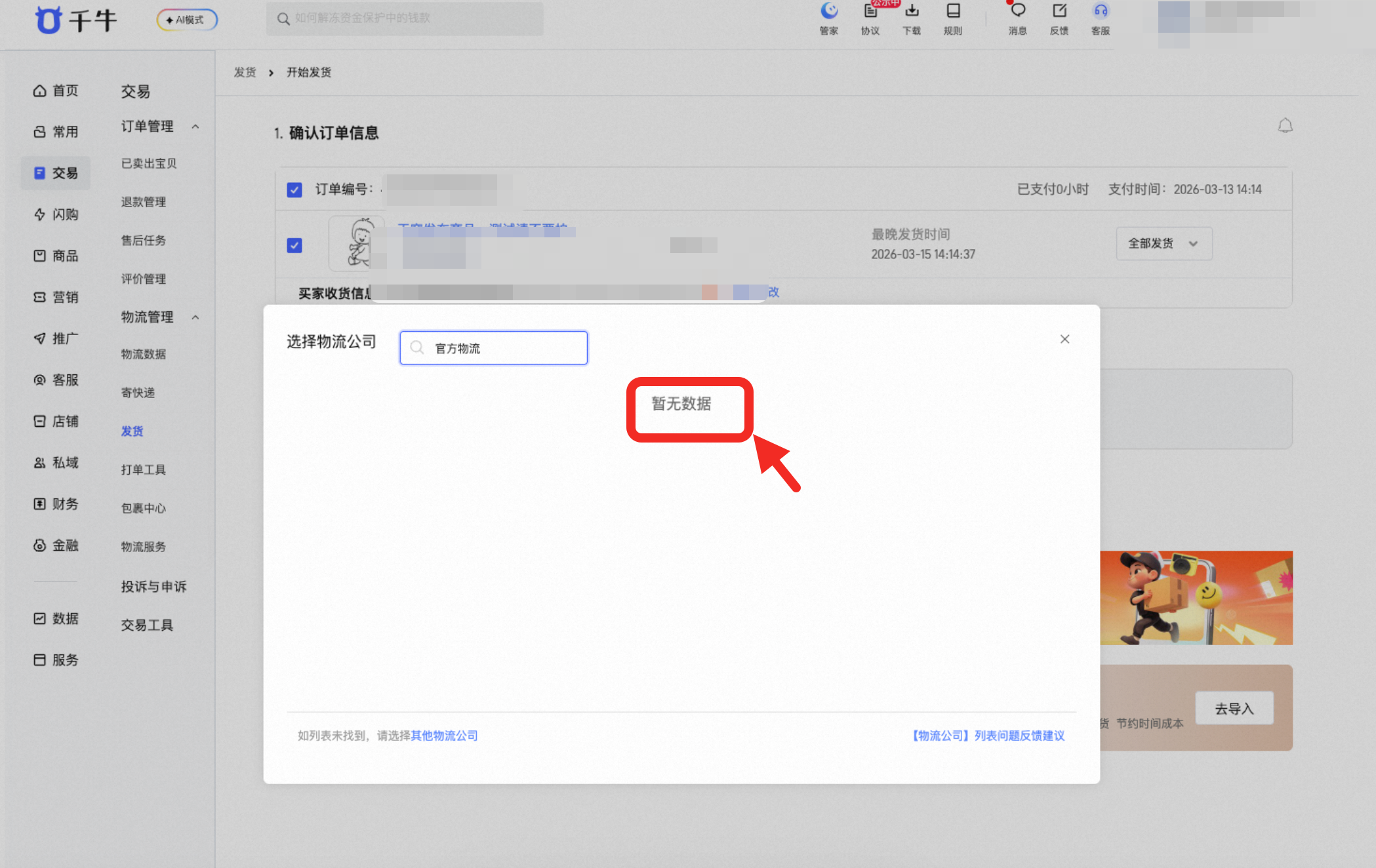Uncheck the product item checkbox

294,245
